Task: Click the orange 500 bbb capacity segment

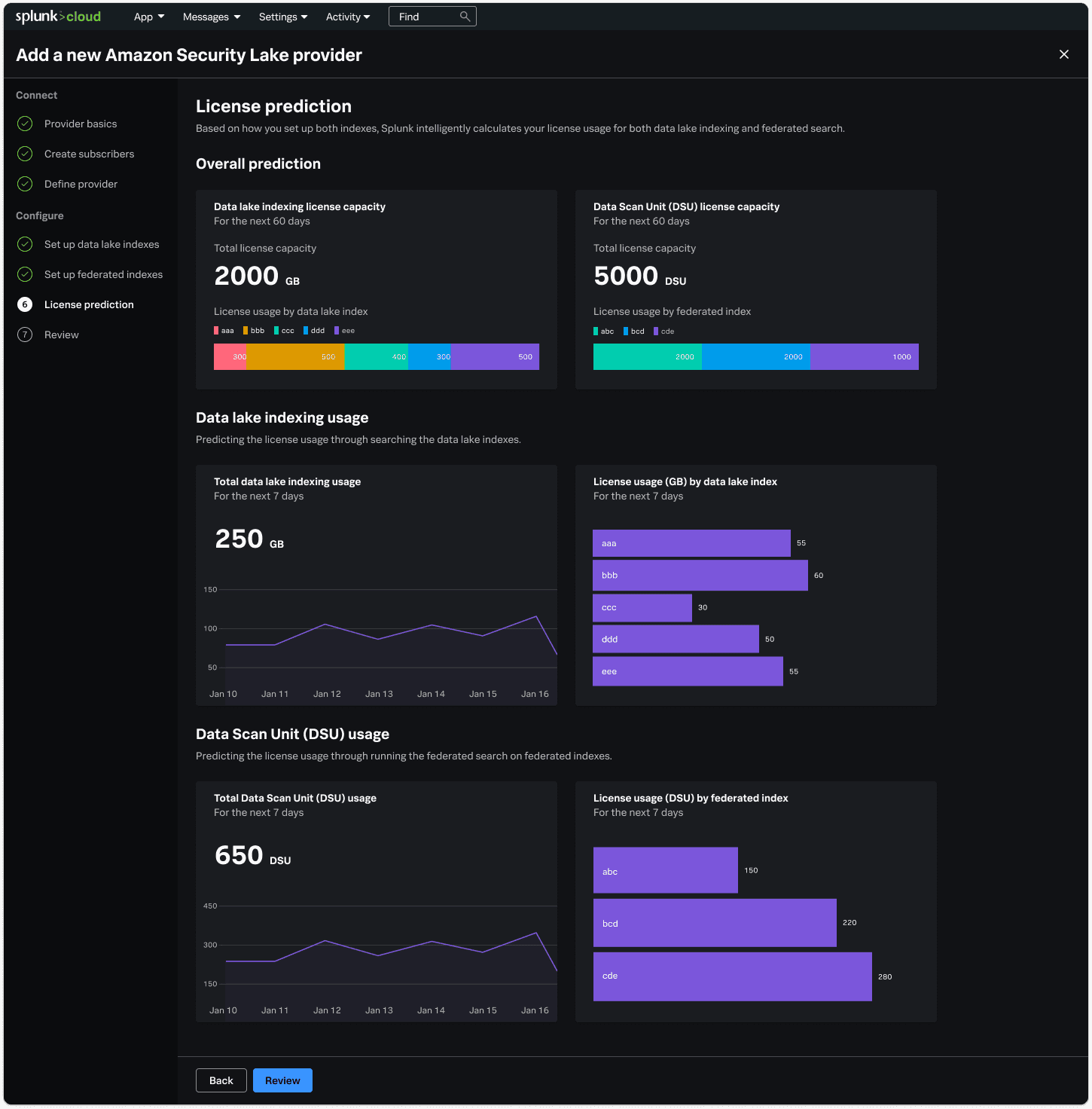Action: pyautogui.click(x=295, y=357)
